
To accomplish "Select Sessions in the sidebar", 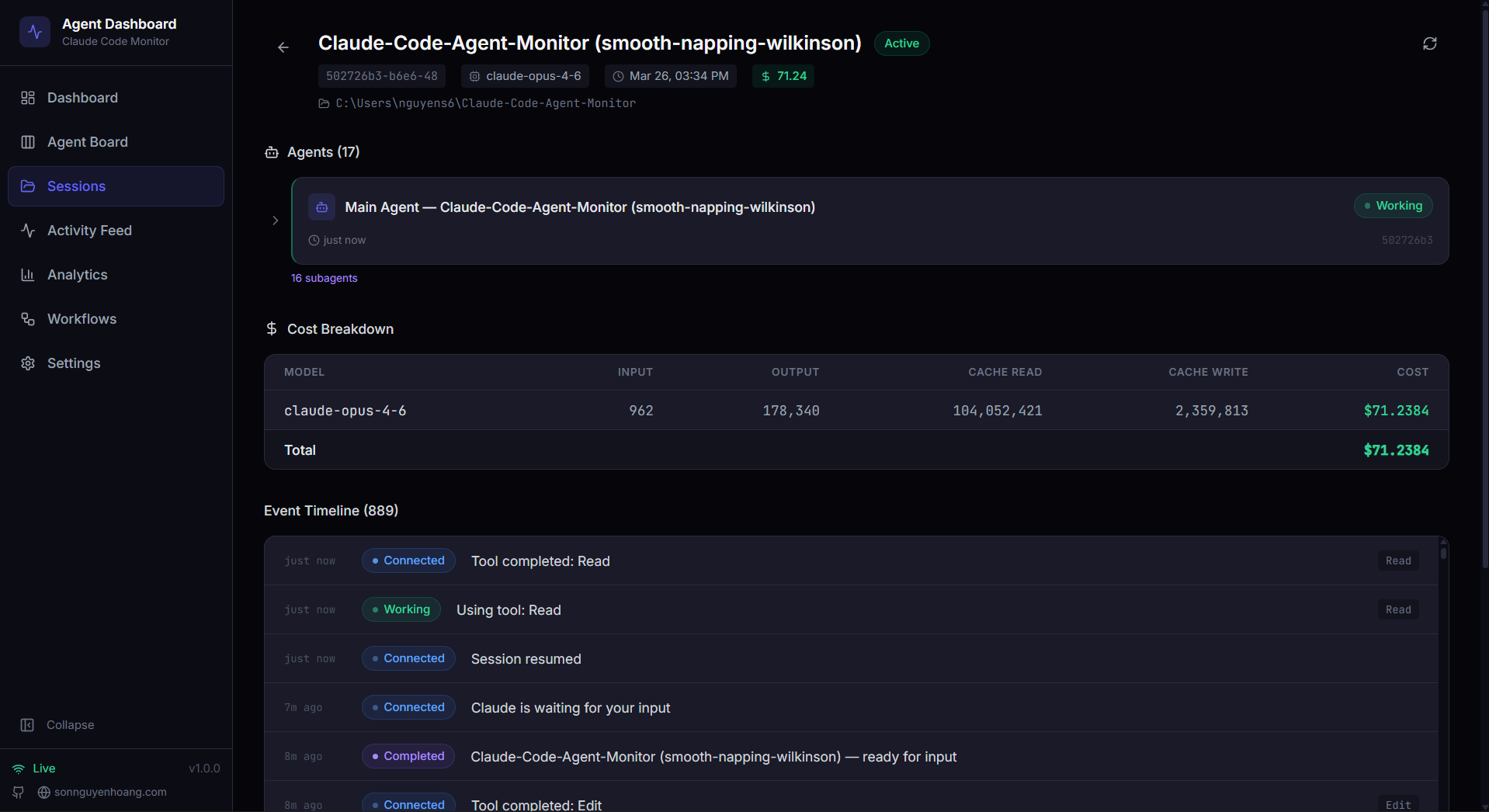I will tap(116, 186).
